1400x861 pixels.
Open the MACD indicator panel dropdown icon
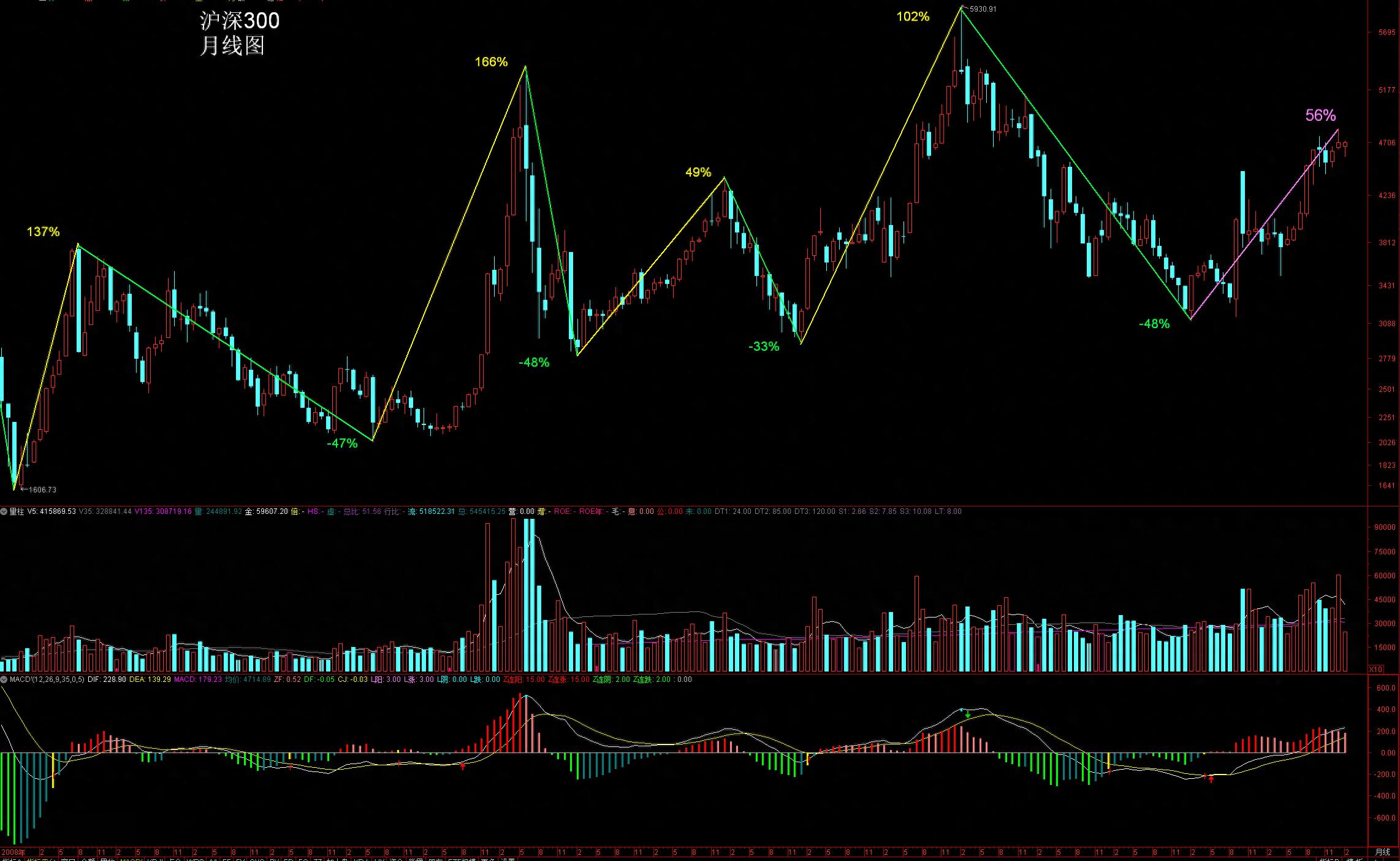[4, 679]
